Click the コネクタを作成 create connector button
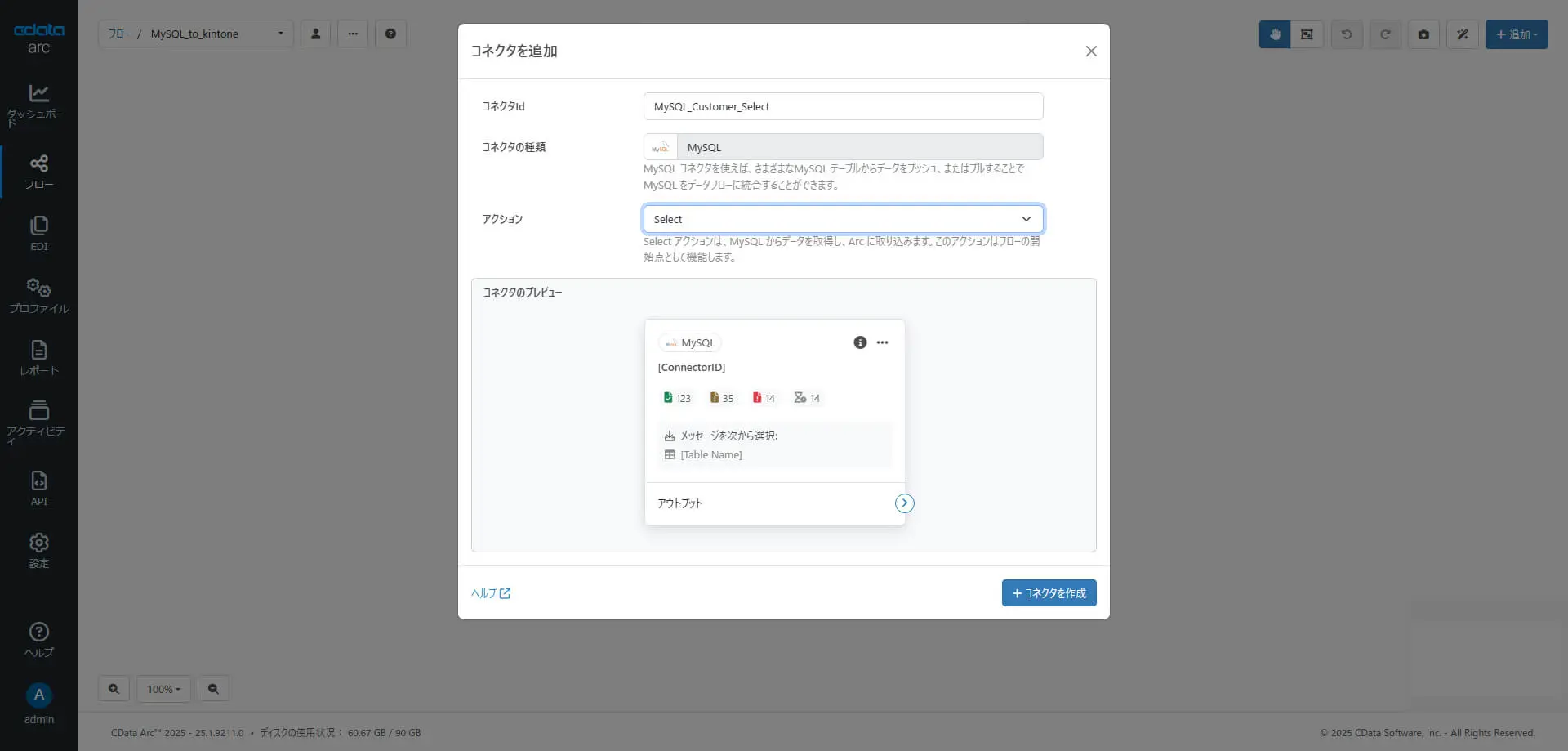 click(x=1049, y=593)
